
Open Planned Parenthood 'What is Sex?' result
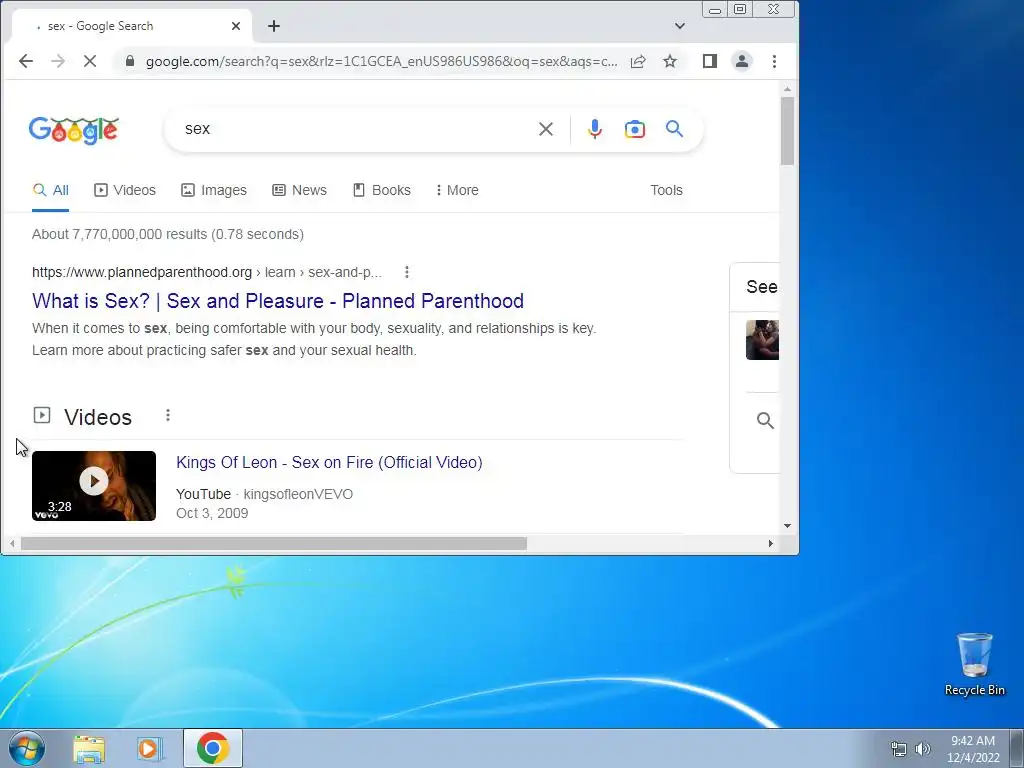pos(278,301)
